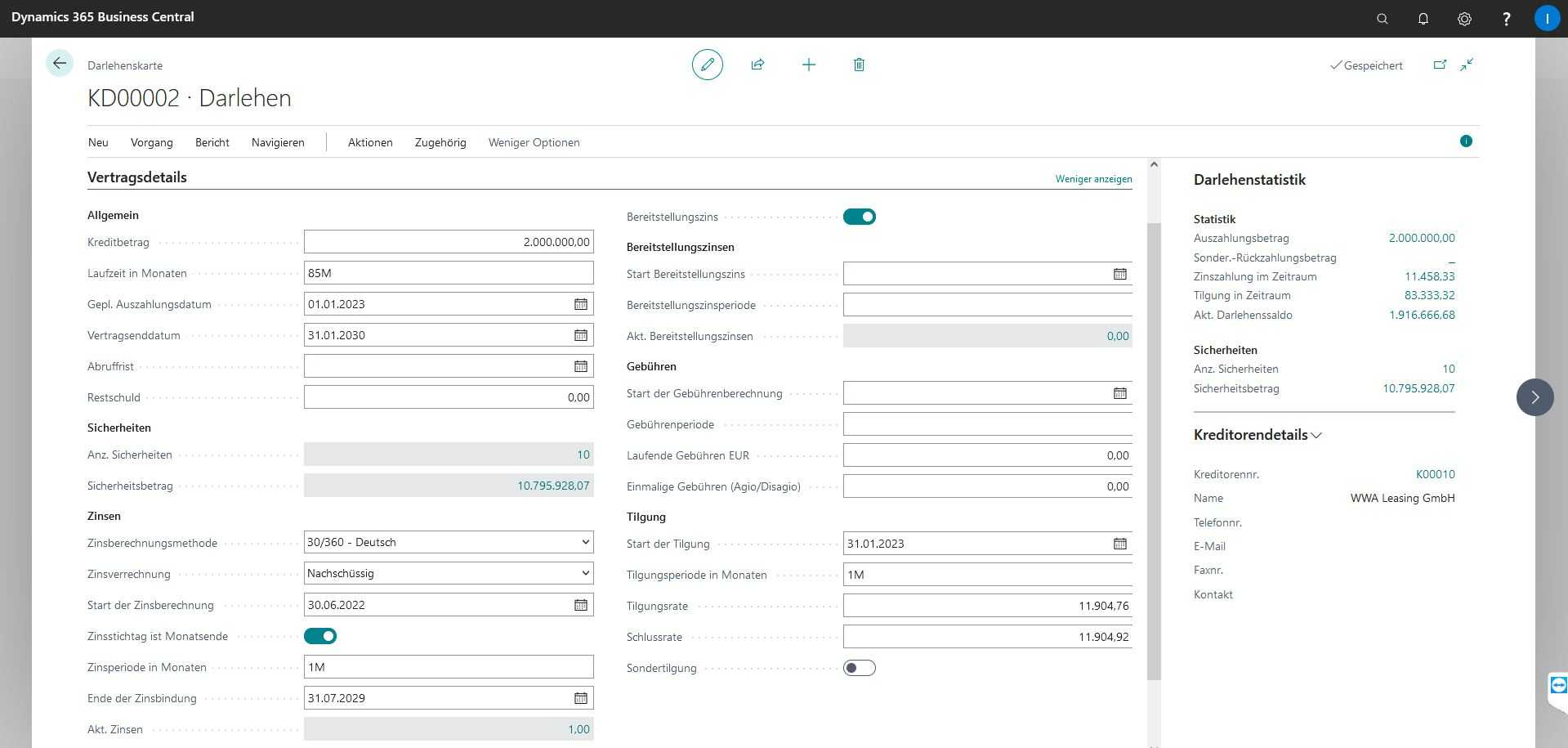The height and width of the screenshot is (748, 1568).
Task: Open the Aktionen menu
Action: click(370, 142)
